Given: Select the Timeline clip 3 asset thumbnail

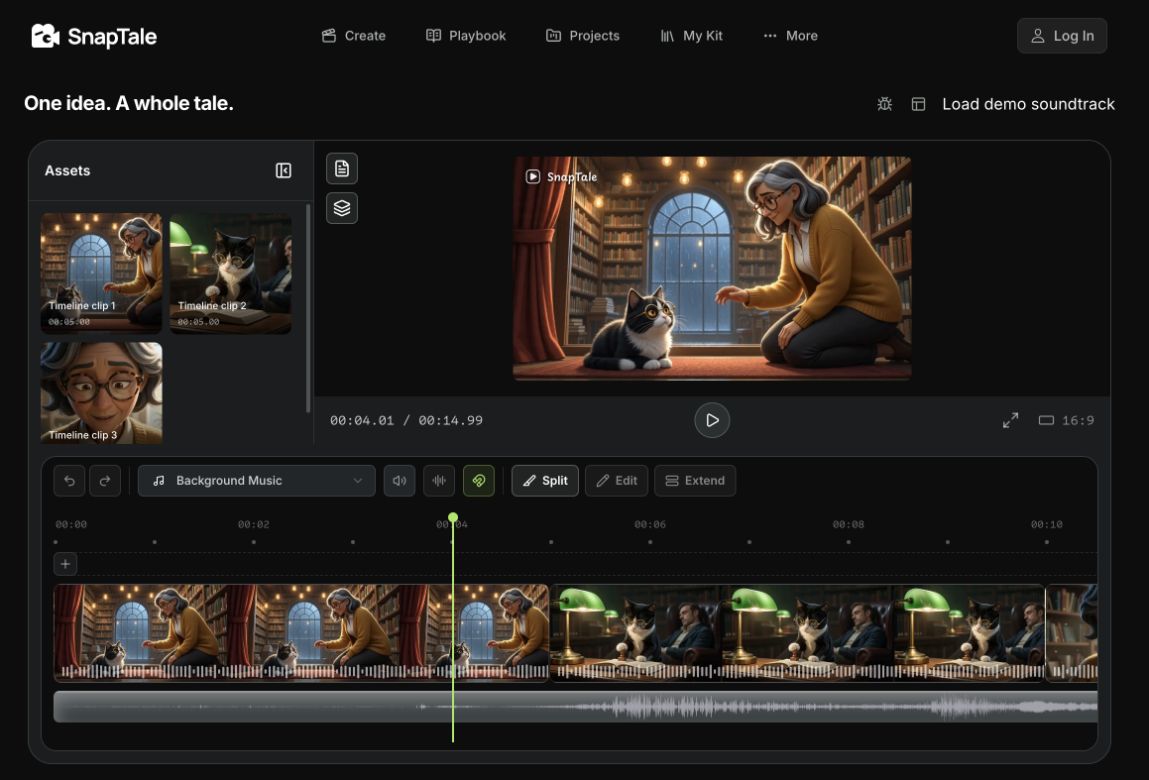Looking at the screenshot, I should [x=101, y=393].
